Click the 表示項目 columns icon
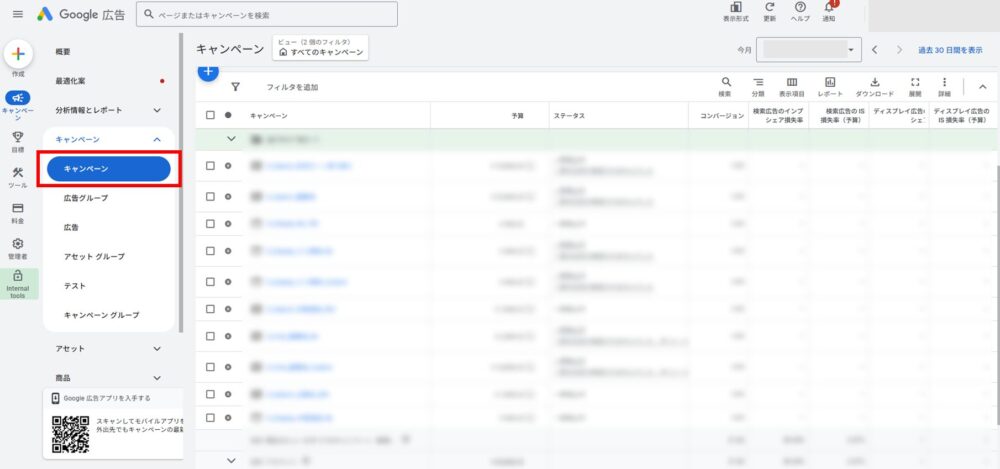The width and height of the screenshot is (1000, 469). pyautogui.click(x=791, y=83)
